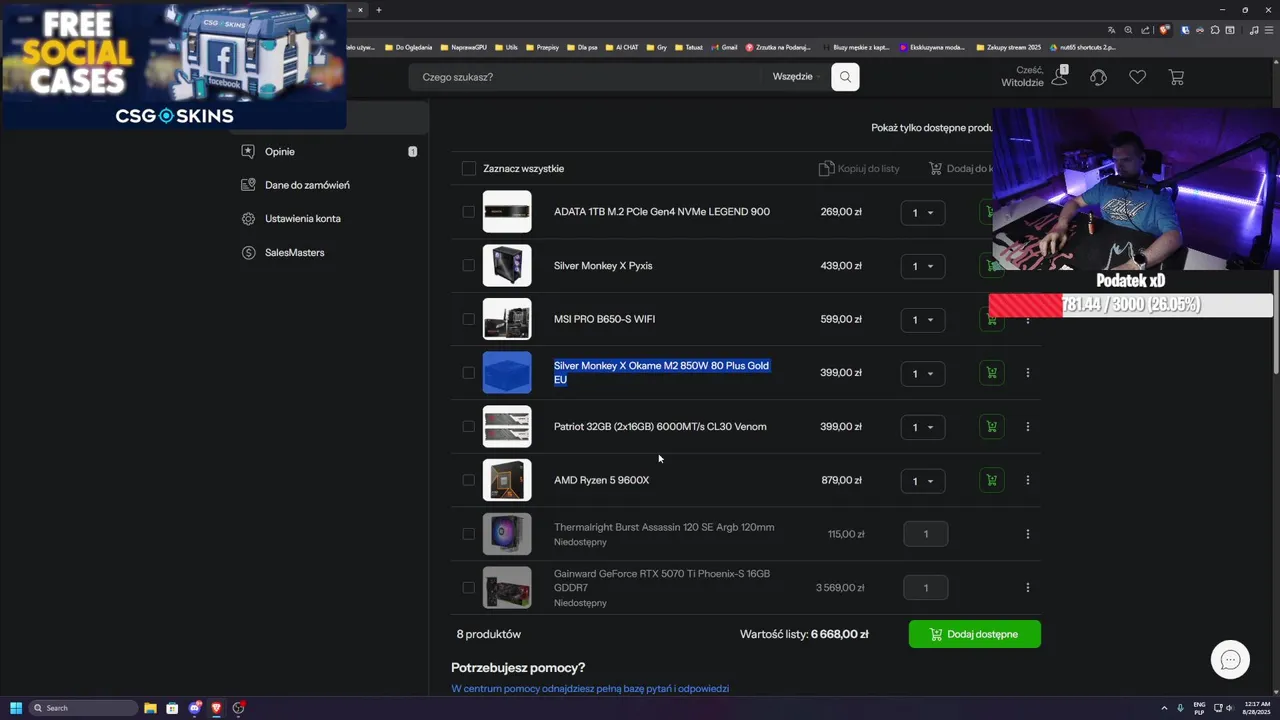This screenshot has width=1280, height=720.
Task: Open the Wszędzie search category dropdown
Action: point(796,77)
